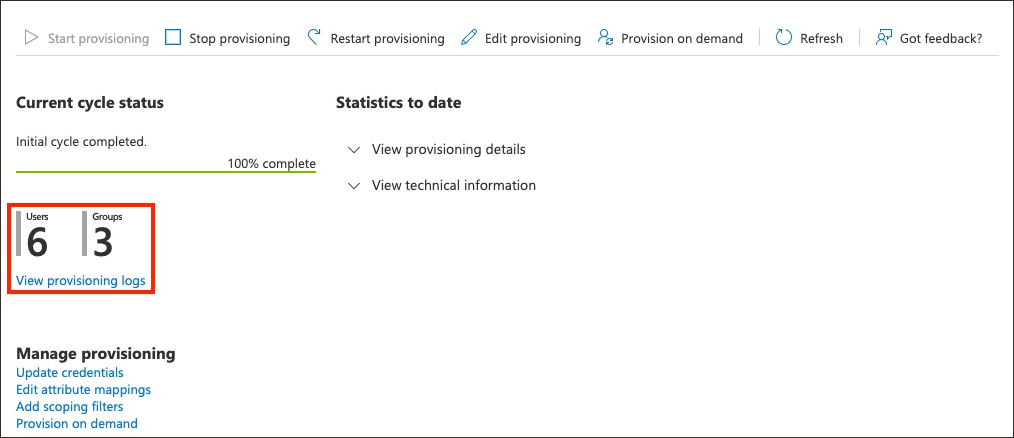Screen dimensions: 1014x438
Task: Click Add scoping filters link
Action: pyautogui.click(x=70, y=407)
